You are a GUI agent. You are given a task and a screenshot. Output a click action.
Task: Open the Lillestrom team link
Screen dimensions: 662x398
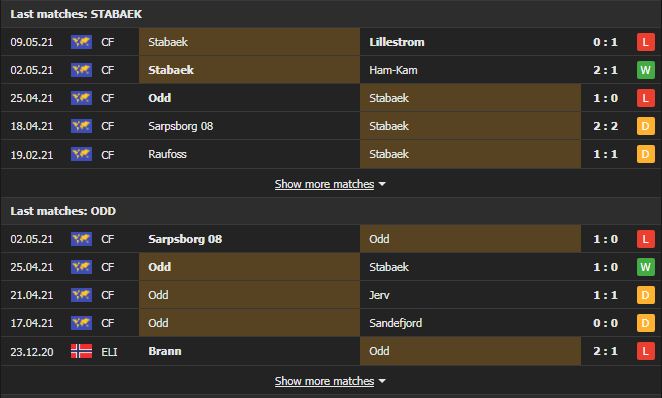coord(396,42)
